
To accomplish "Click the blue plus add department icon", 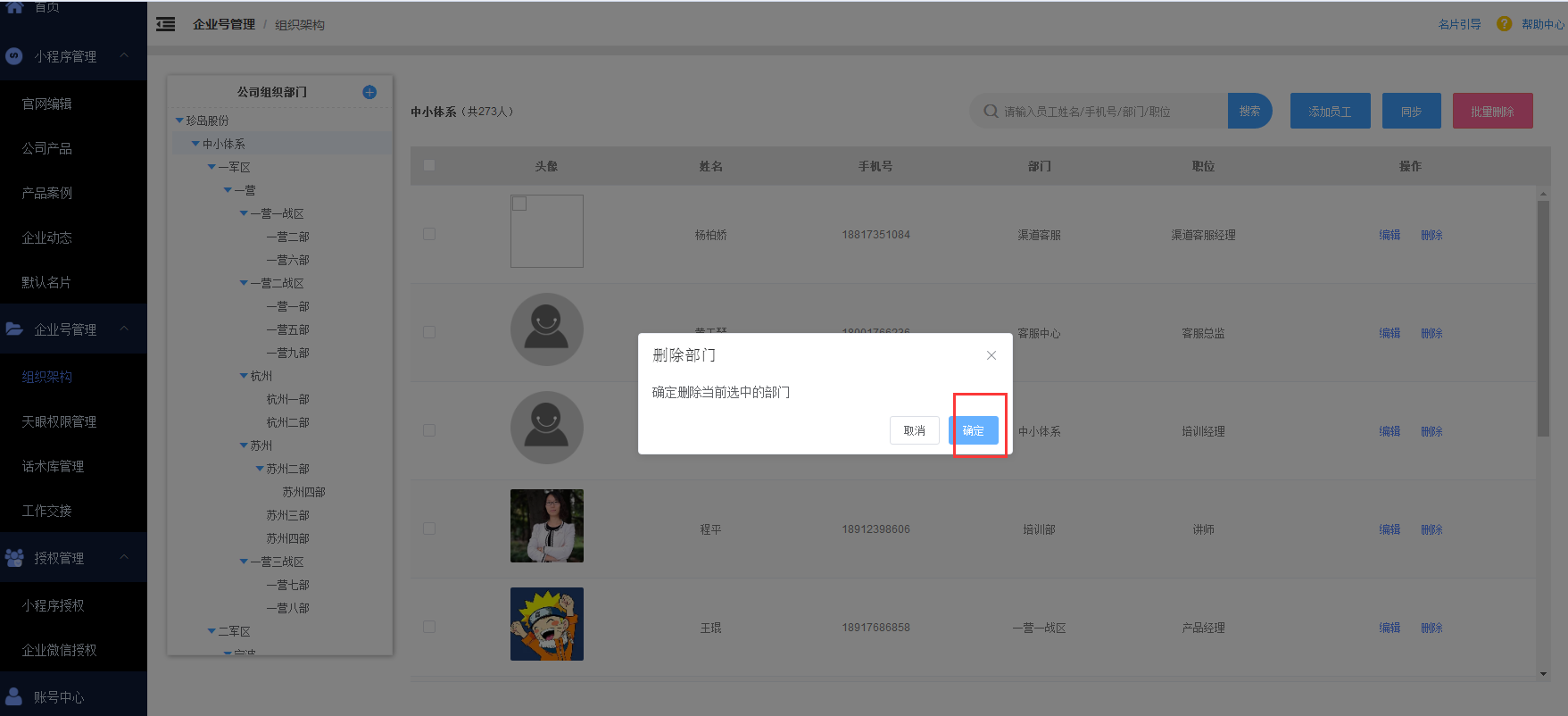I will (x=369, y=92).
